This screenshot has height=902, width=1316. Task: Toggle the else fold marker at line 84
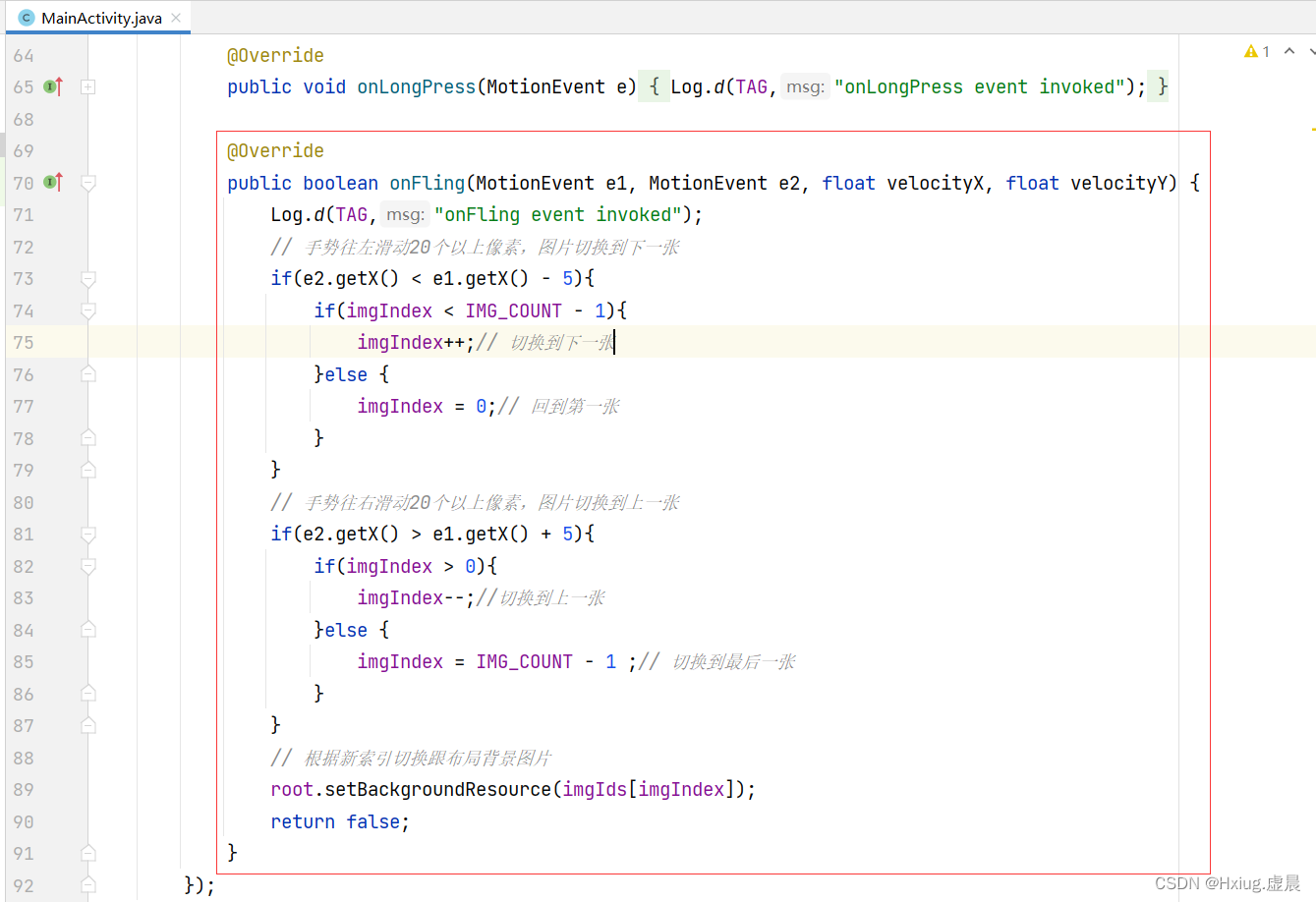tap(87, 630)
